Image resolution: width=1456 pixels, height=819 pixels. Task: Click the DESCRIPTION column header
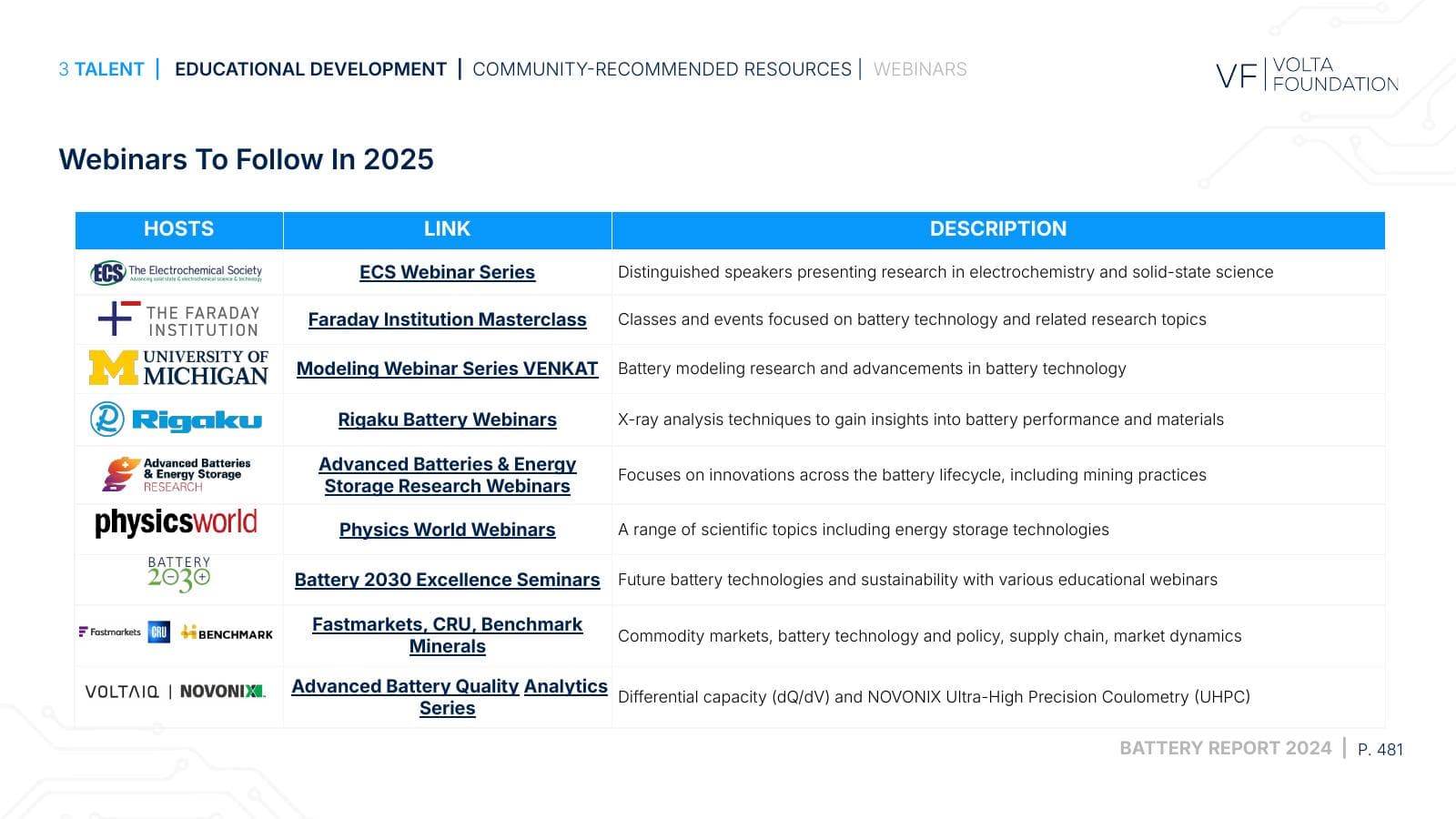point(998,229)
